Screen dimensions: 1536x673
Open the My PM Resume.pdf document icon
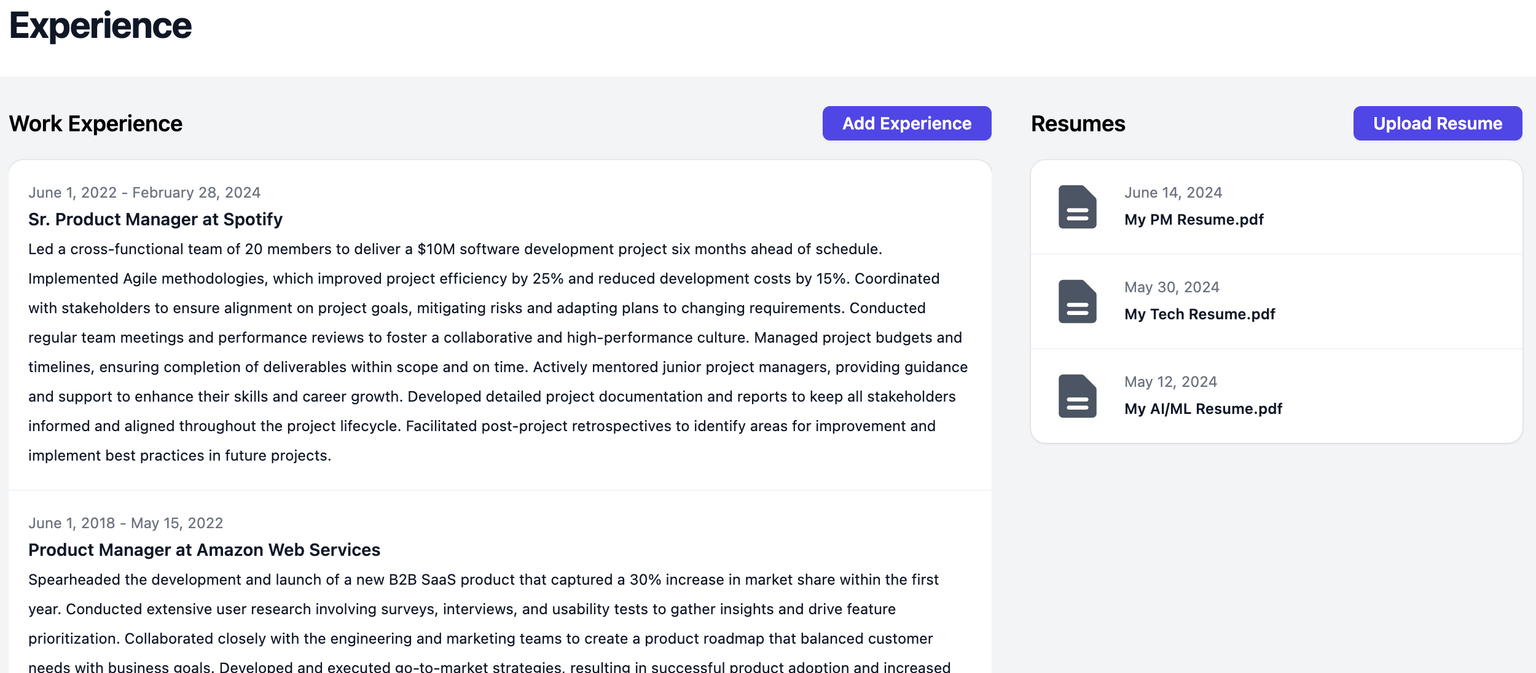[x=1077, y=207]
